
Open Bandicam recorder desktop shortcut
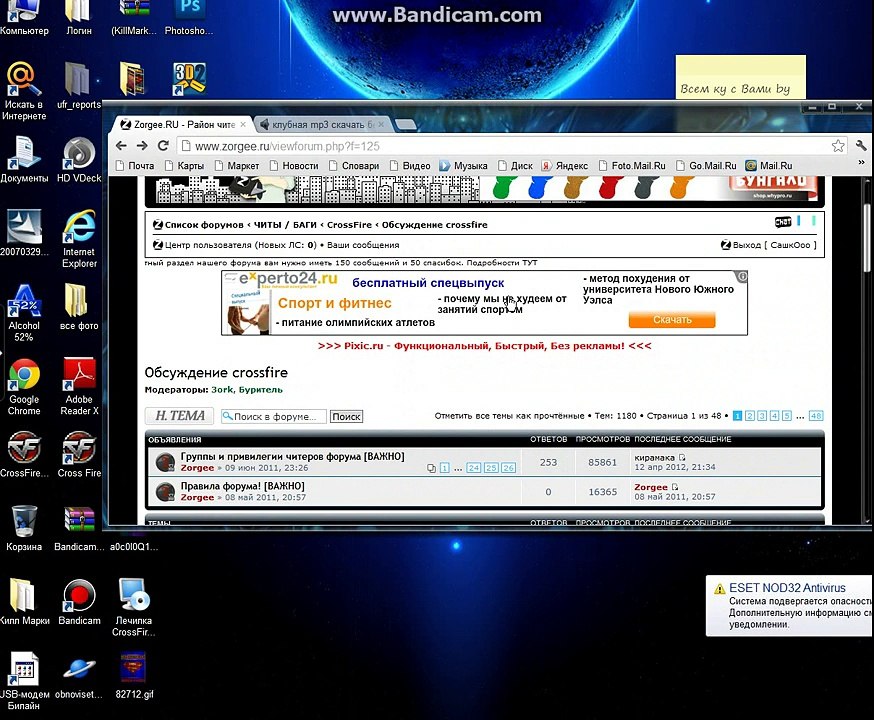click(x=79, y=602)
